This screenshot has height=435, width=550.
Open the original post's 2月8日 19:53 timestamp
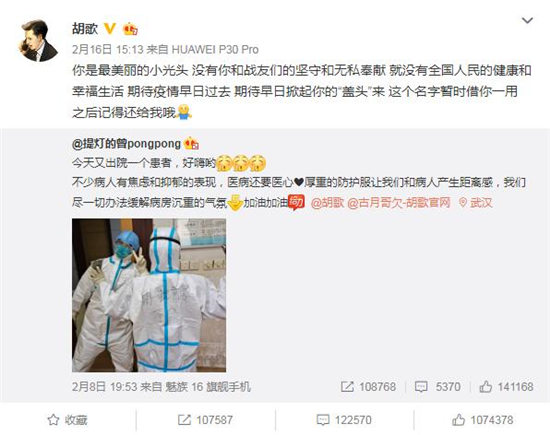pyautogui.click(x=104, y=387)
